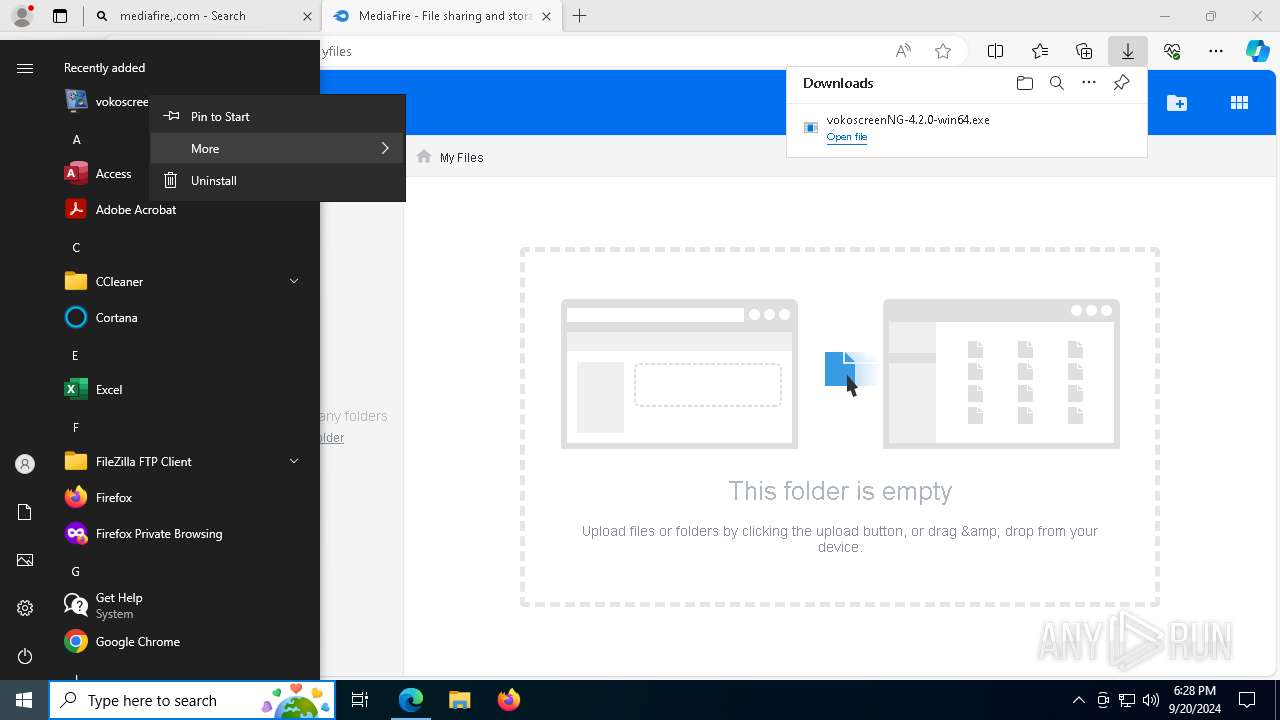Open the Copilot sidebar icon

click(x=1257, y=51)
